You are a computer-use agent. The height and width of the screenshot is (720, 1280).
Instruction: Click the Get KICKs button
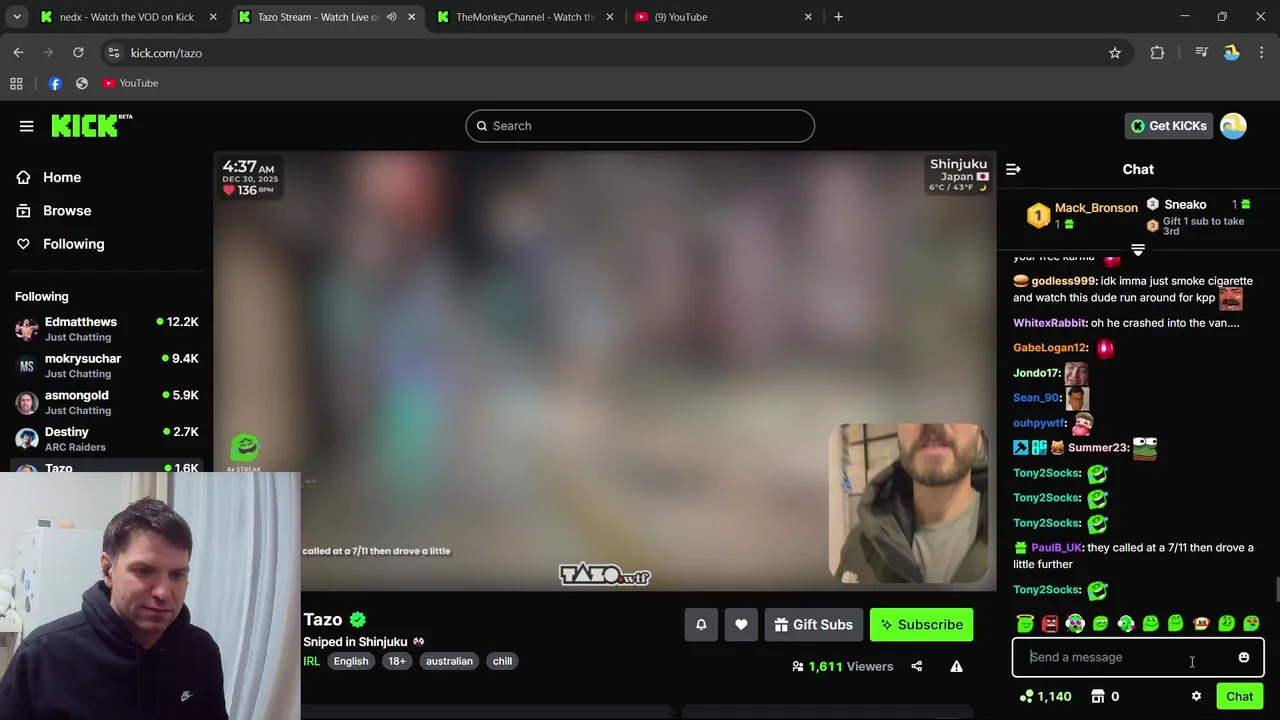[1168, 126]
